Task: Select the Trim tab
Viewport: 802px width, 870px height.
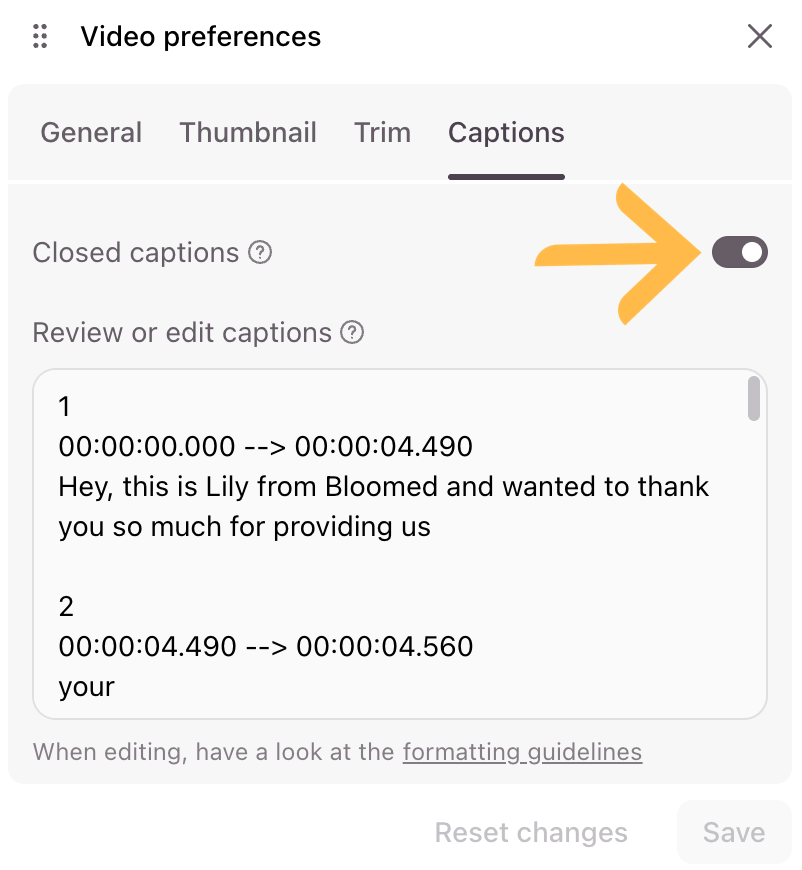Action: [382, 133]
